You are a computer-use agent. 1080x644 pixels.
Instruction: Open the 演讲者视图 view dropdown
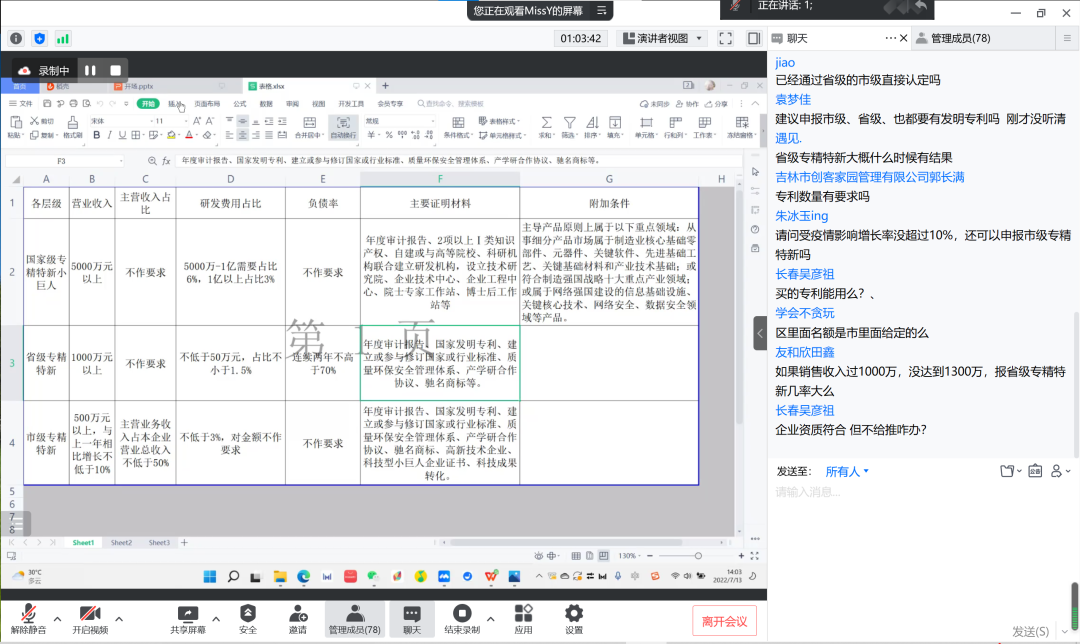pos(662,39)
